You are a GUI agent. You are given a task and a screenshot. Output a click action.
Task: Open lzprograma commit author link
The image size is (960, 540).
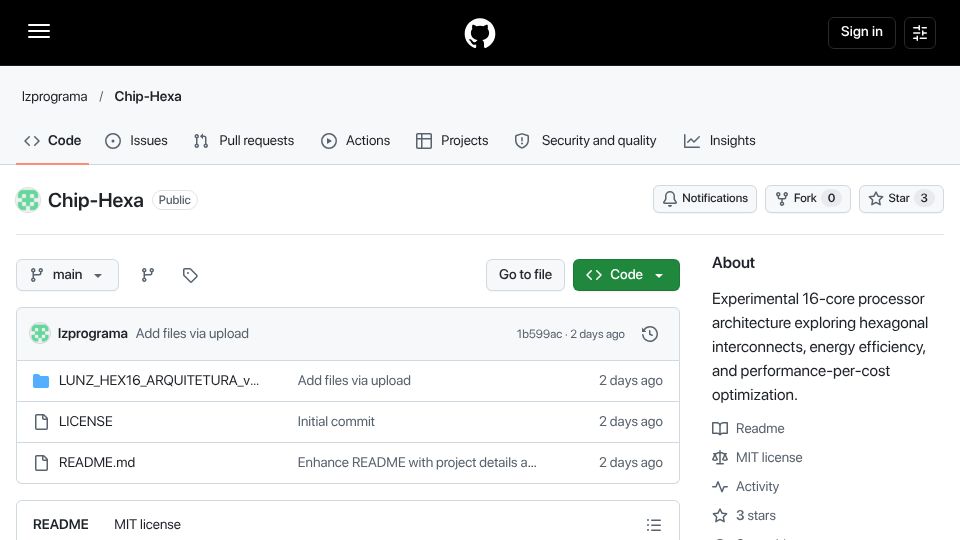click(92, 334)
